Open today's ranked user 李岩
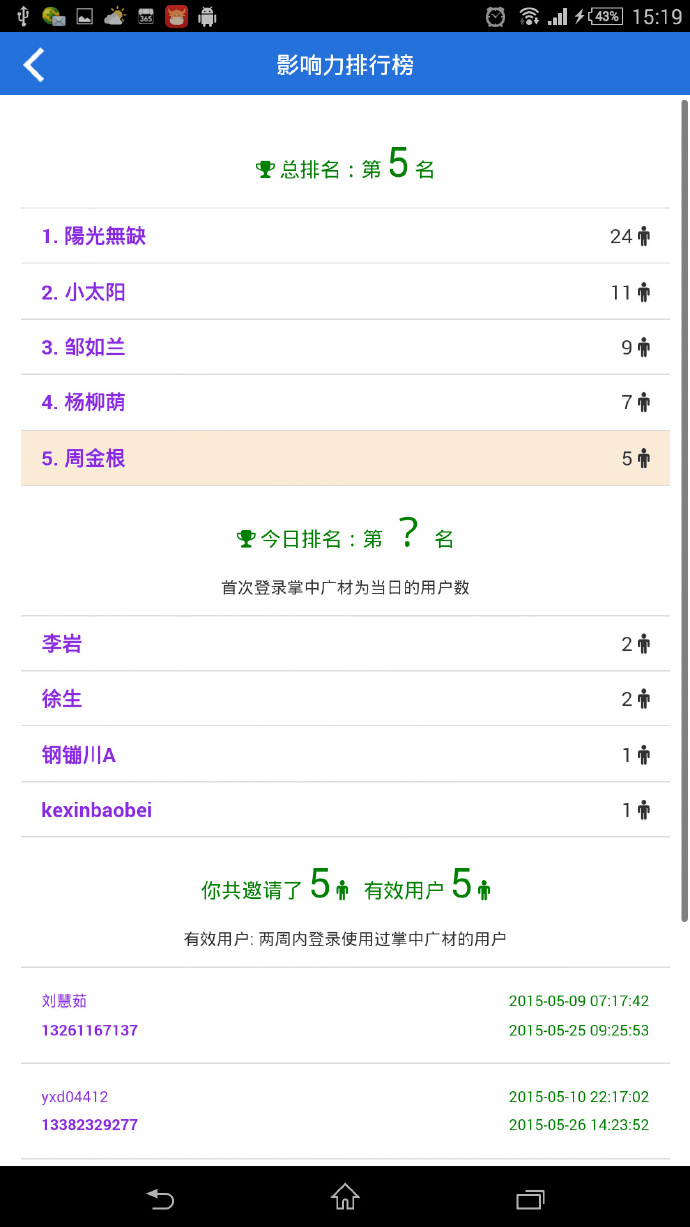Viewport: 690px width, 1227px height. (62, 645)
